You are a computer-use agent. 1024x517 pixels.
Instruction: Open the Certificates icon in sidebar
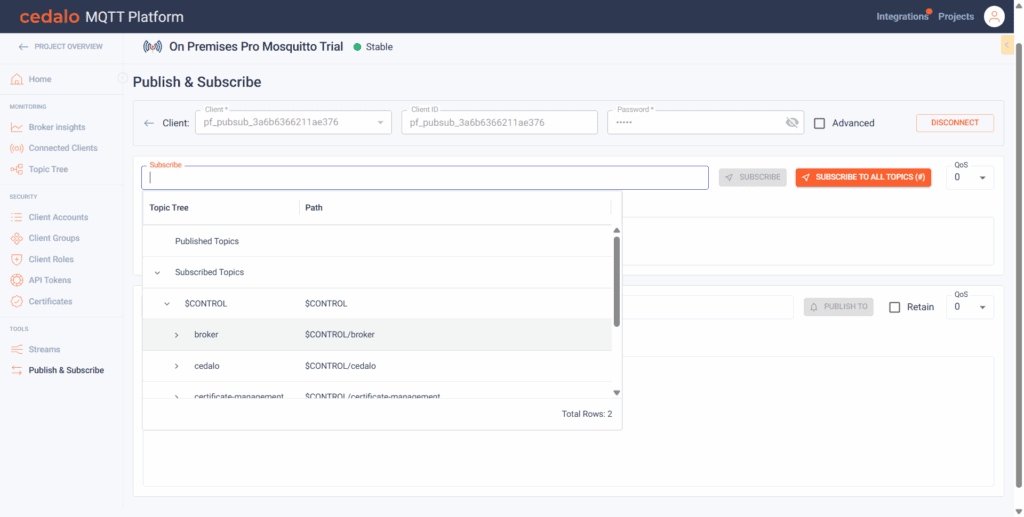pyautogui.click(x=17, y=301)
